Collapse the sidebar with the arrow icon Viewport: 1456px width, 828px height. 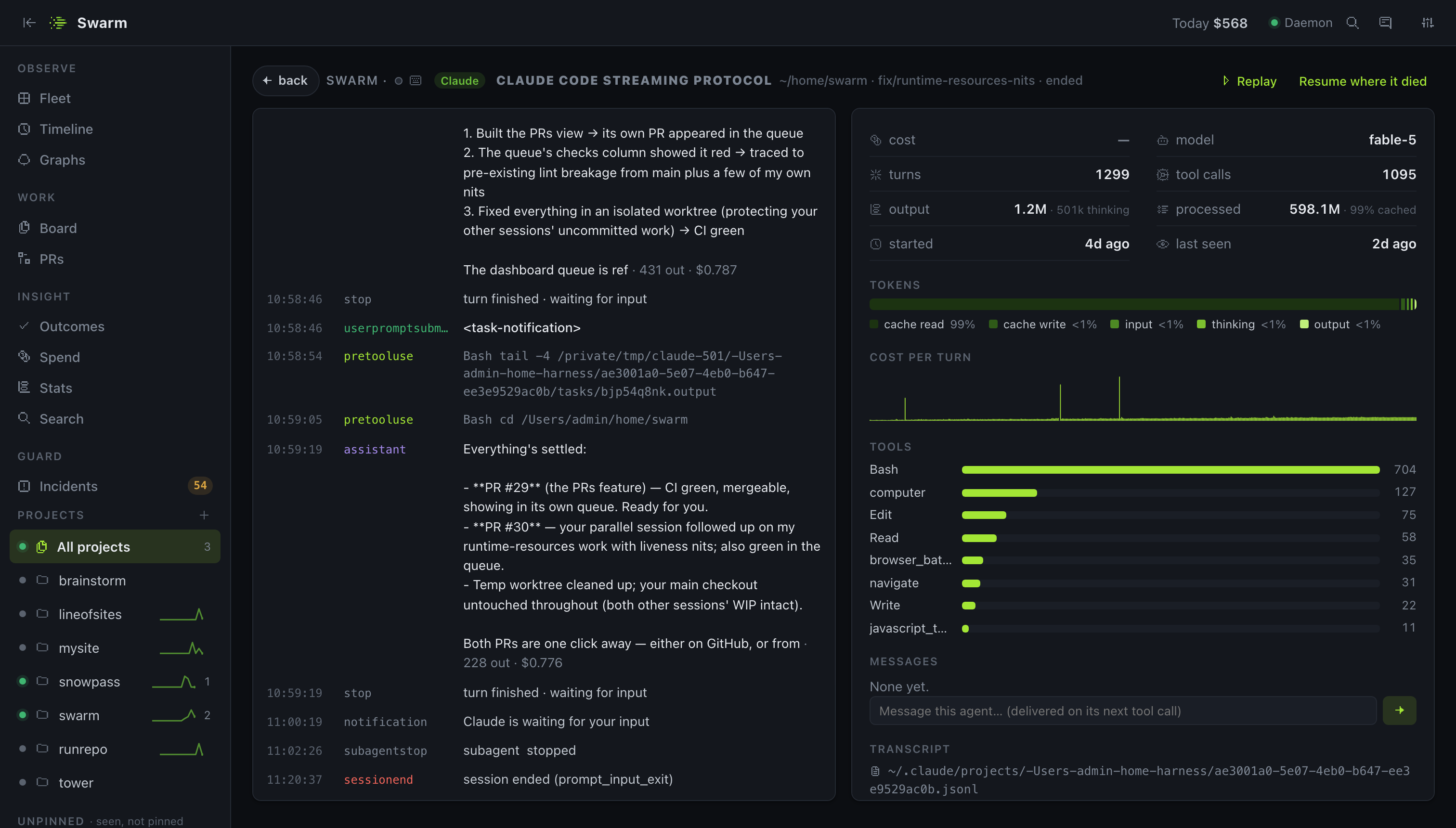29,23
